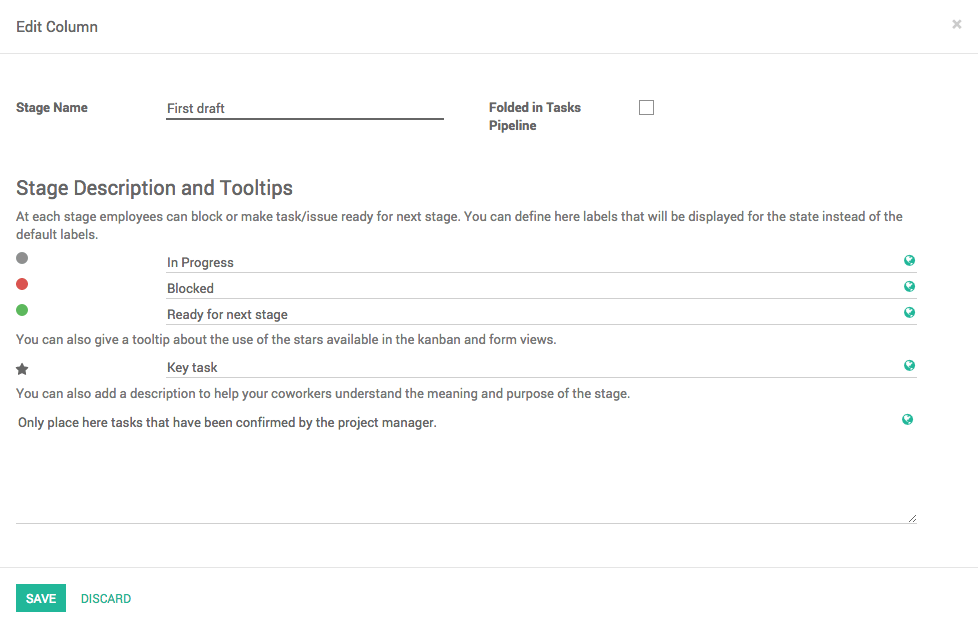Open translation globe for the stage description

(907, 420)
